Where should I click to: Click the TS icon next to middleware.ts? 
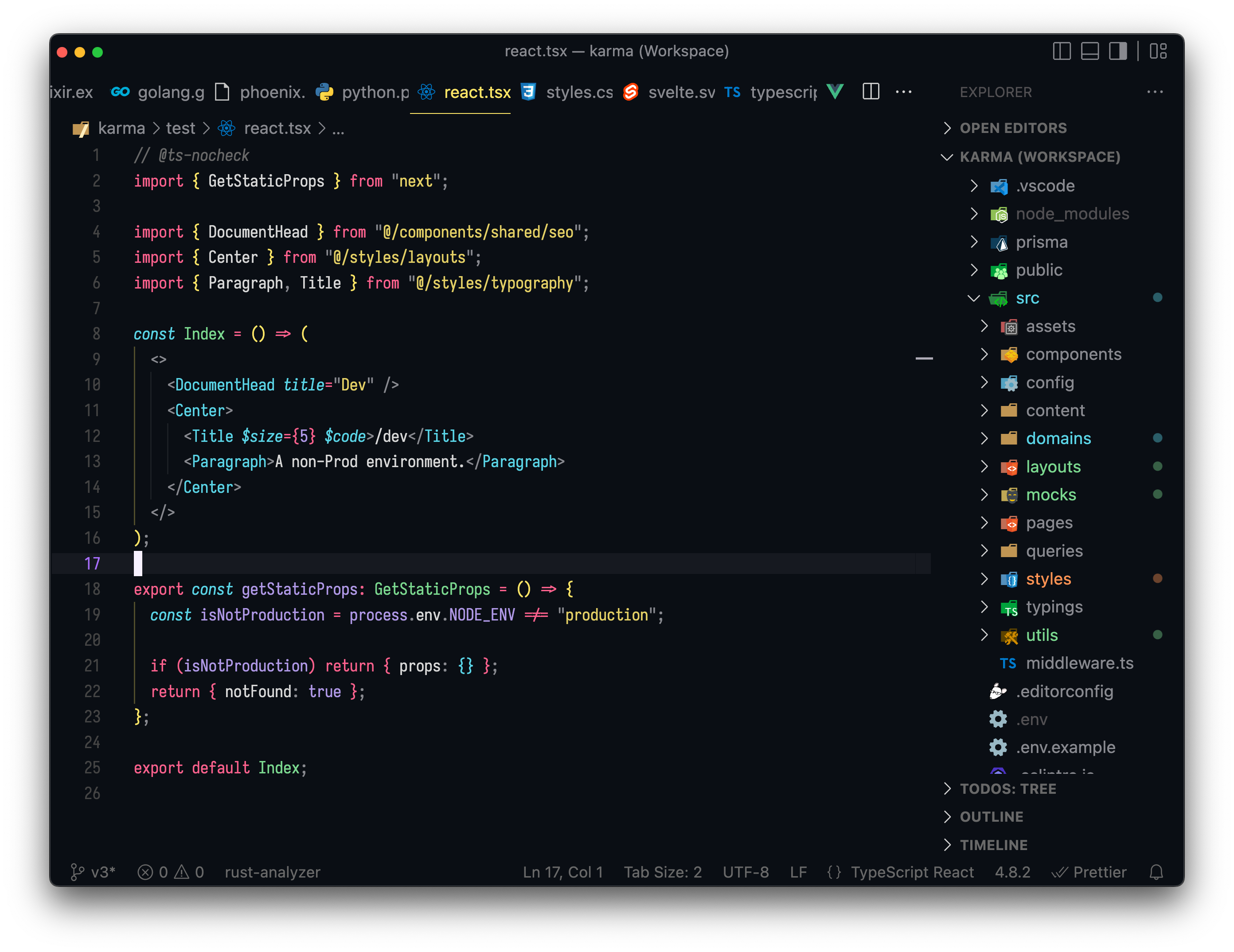pos(1008,663)
